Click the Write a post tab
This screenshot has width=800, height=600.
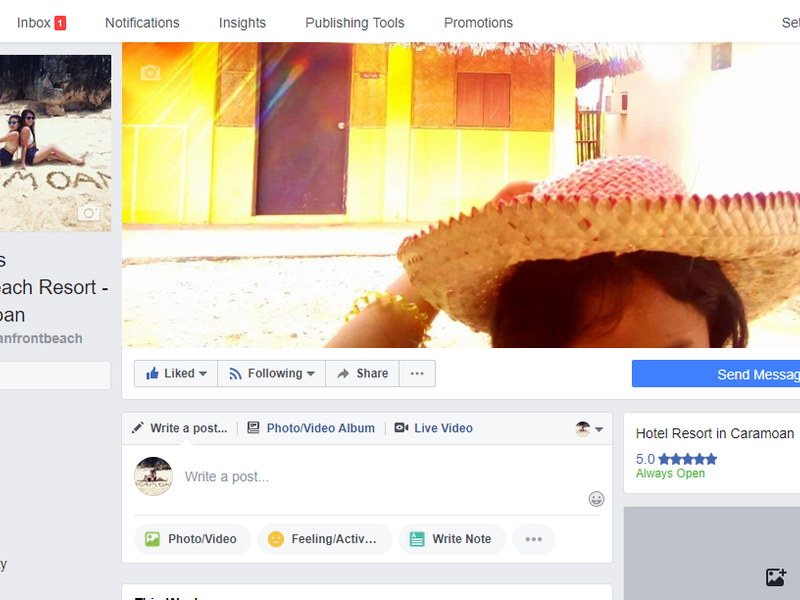tap(180, 428)
